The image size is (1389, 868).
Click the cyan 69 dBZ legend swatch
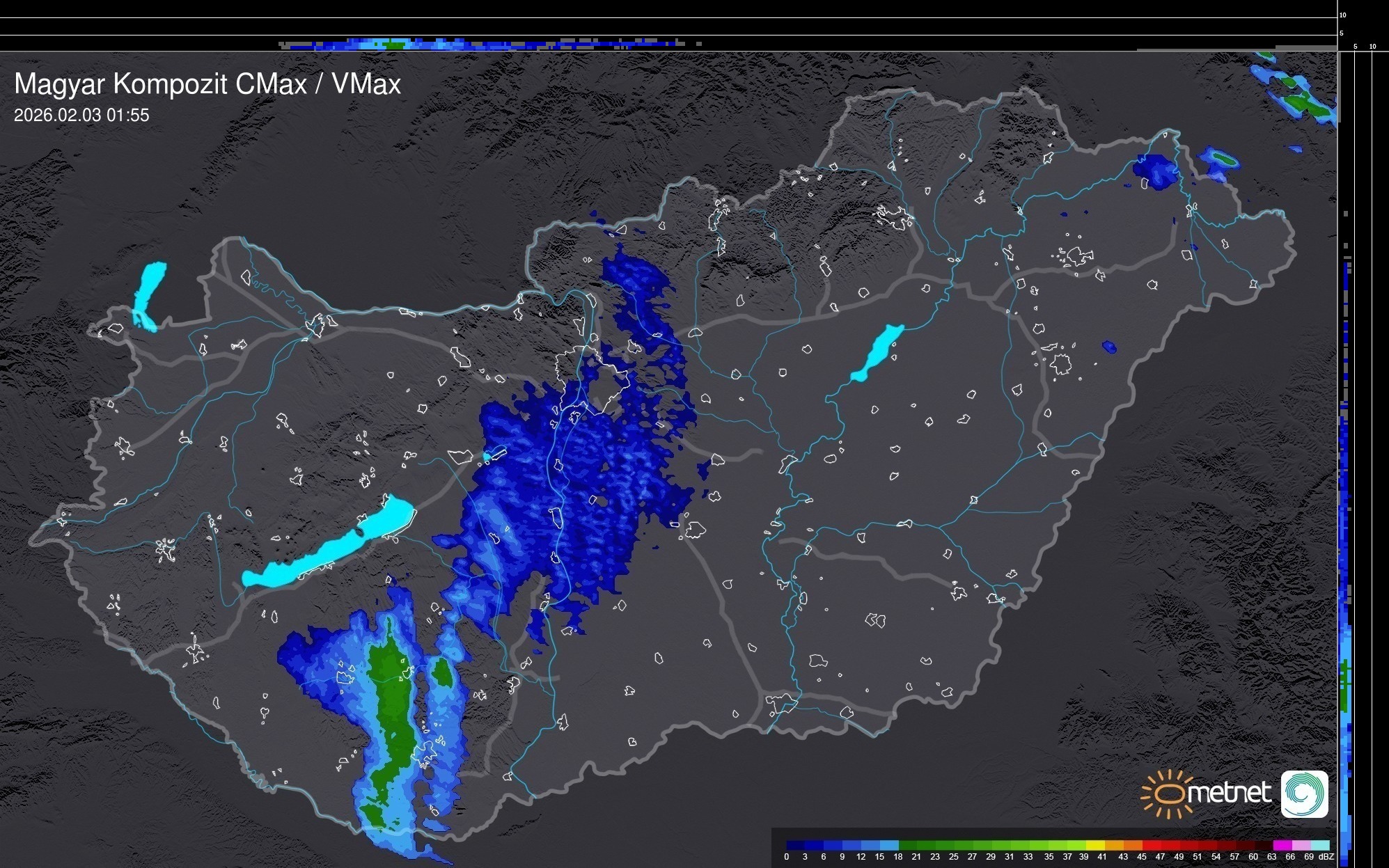pos(1319,845)
